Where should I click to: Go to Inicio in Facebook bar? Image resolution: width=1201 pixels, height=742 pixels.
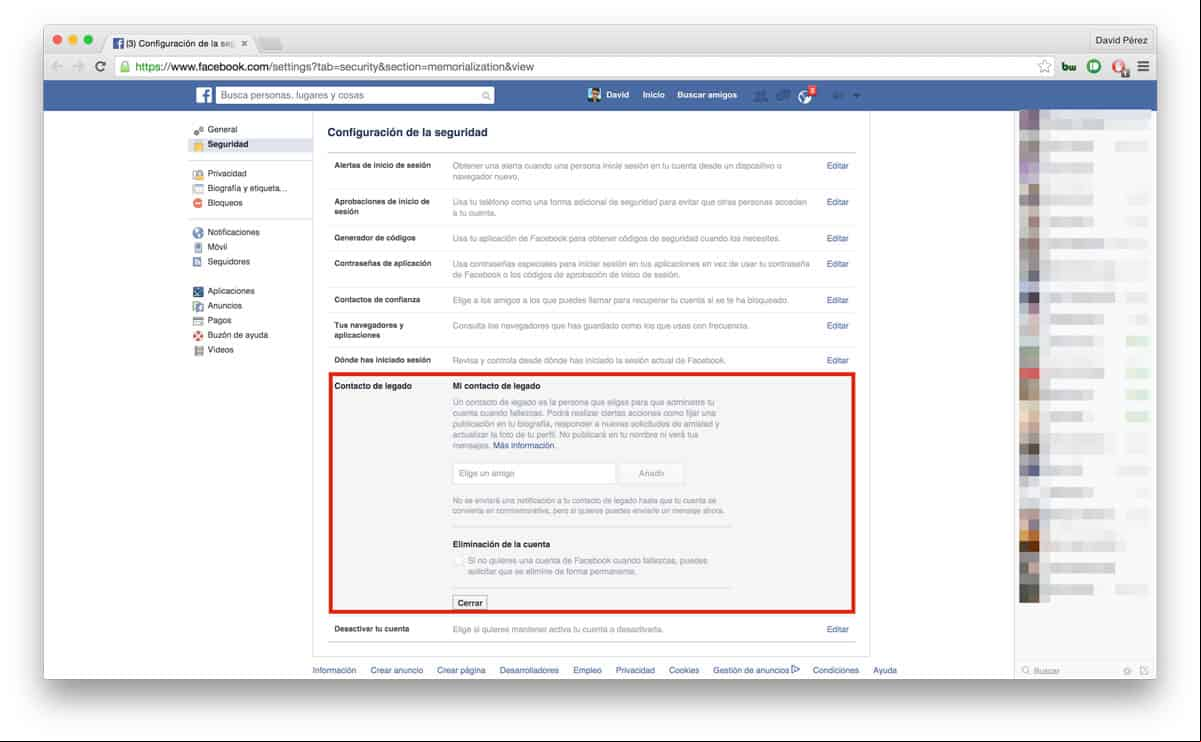(653, 95)
